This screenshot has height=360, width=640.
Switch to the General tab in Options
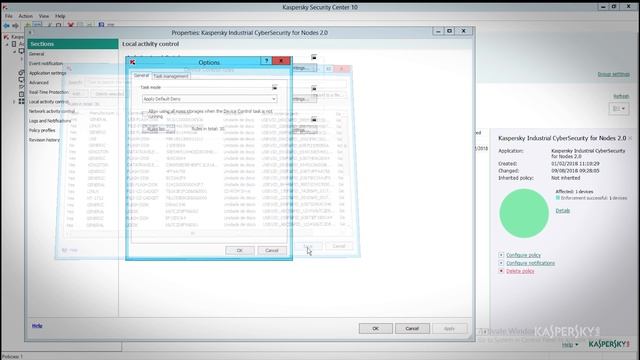pyautogui.click(x=141, y=76)
